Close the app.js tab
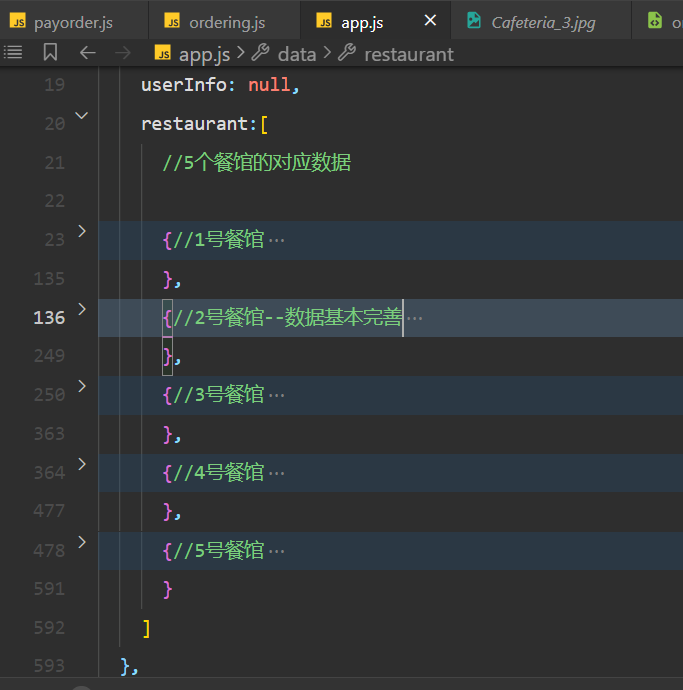The height and width of the screenshot is (690, 683). 430,20
